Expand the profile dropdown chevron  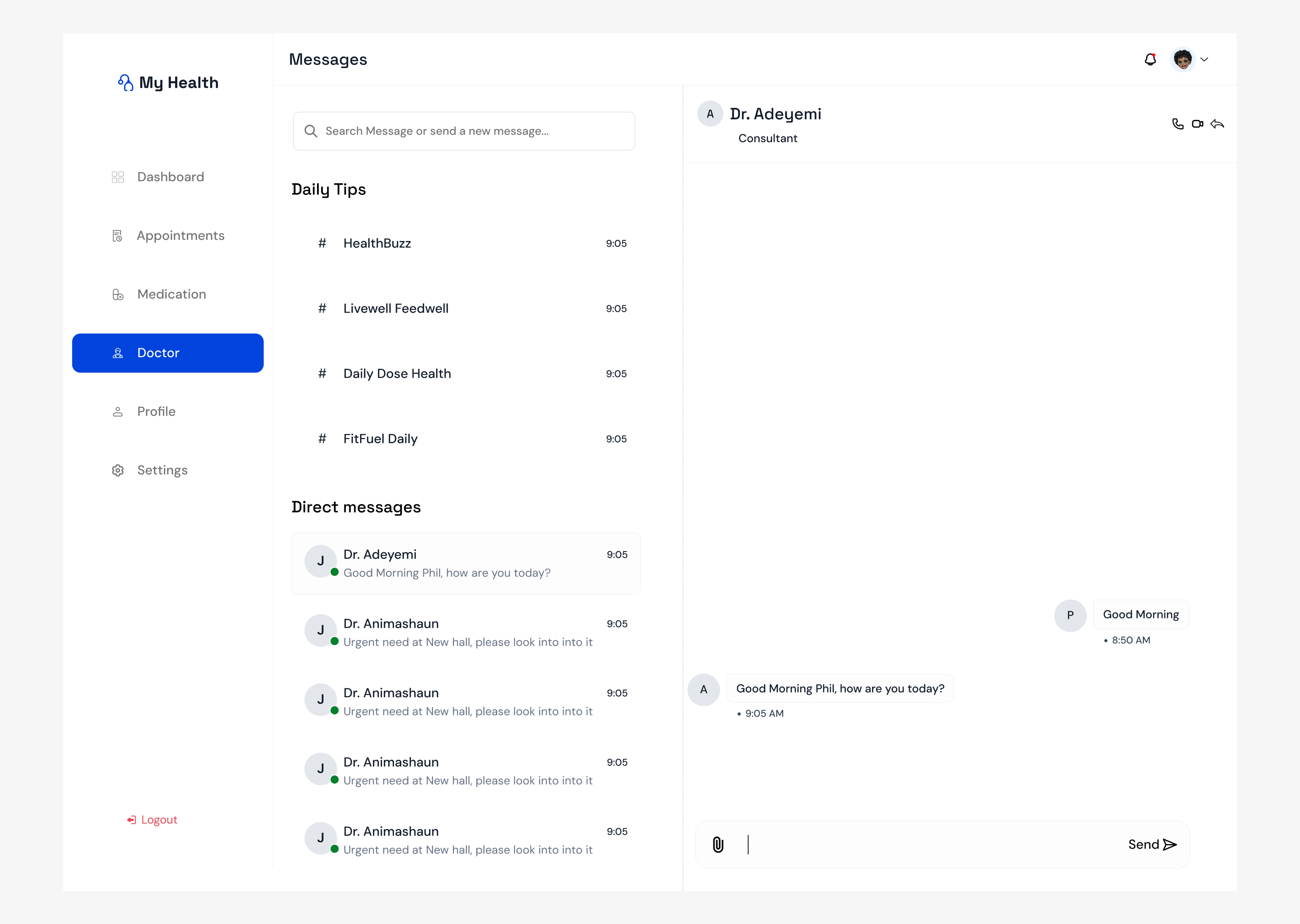[x=1204, y=59]
